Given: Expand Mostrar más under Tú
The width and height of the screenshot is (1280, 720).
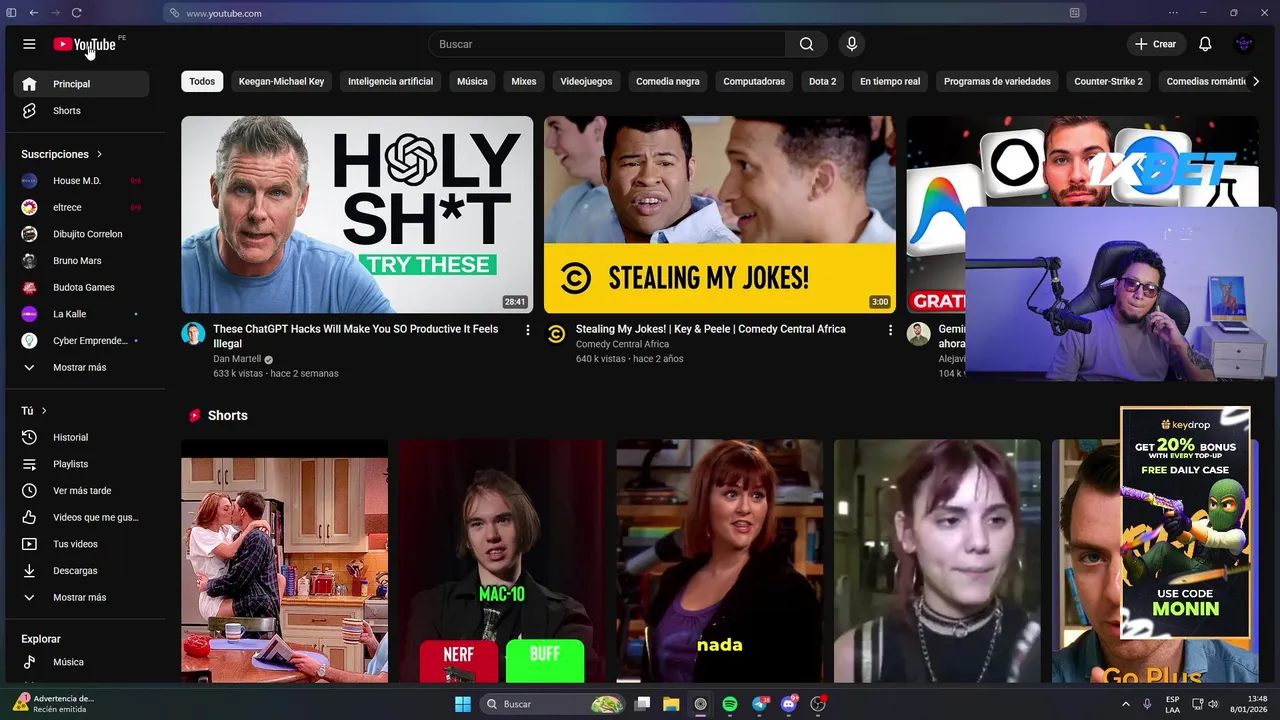Looking at the screenshot, I should coord(82,597).
